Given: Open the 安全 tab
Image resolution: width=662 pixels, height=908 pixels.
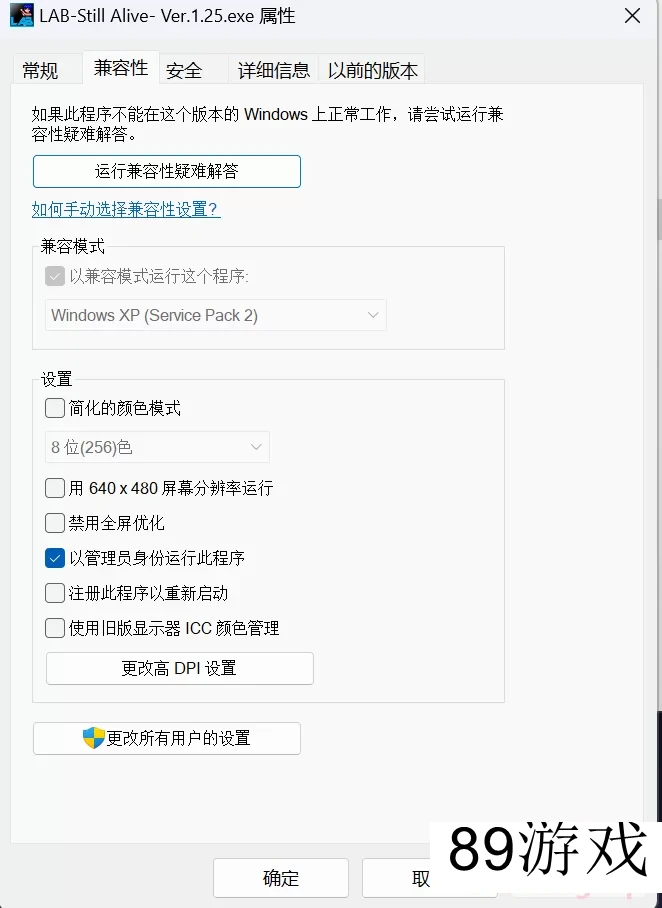Looking at the screenshot, I should (x=184, y=70).
